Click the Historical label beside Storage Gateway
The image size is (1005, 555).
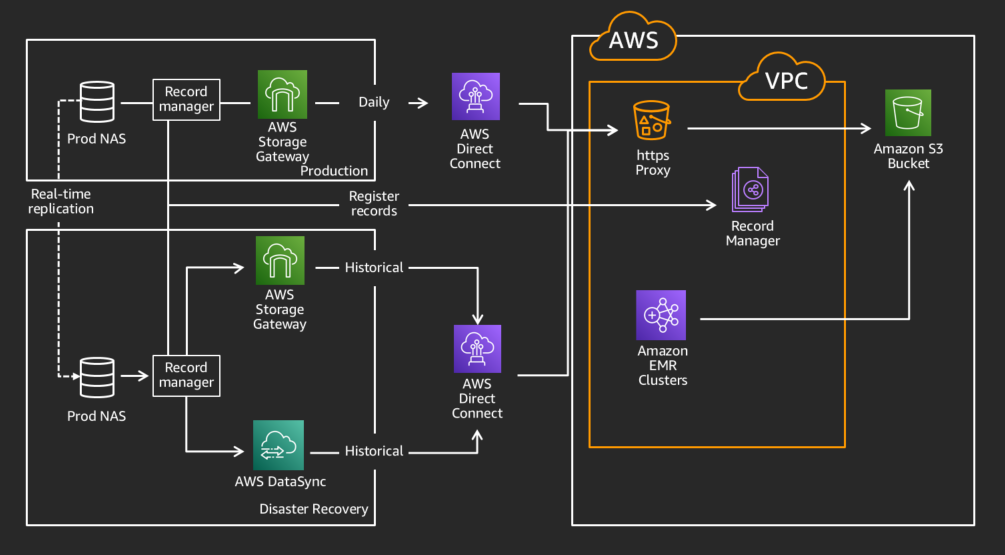click(x=374, y=267)
